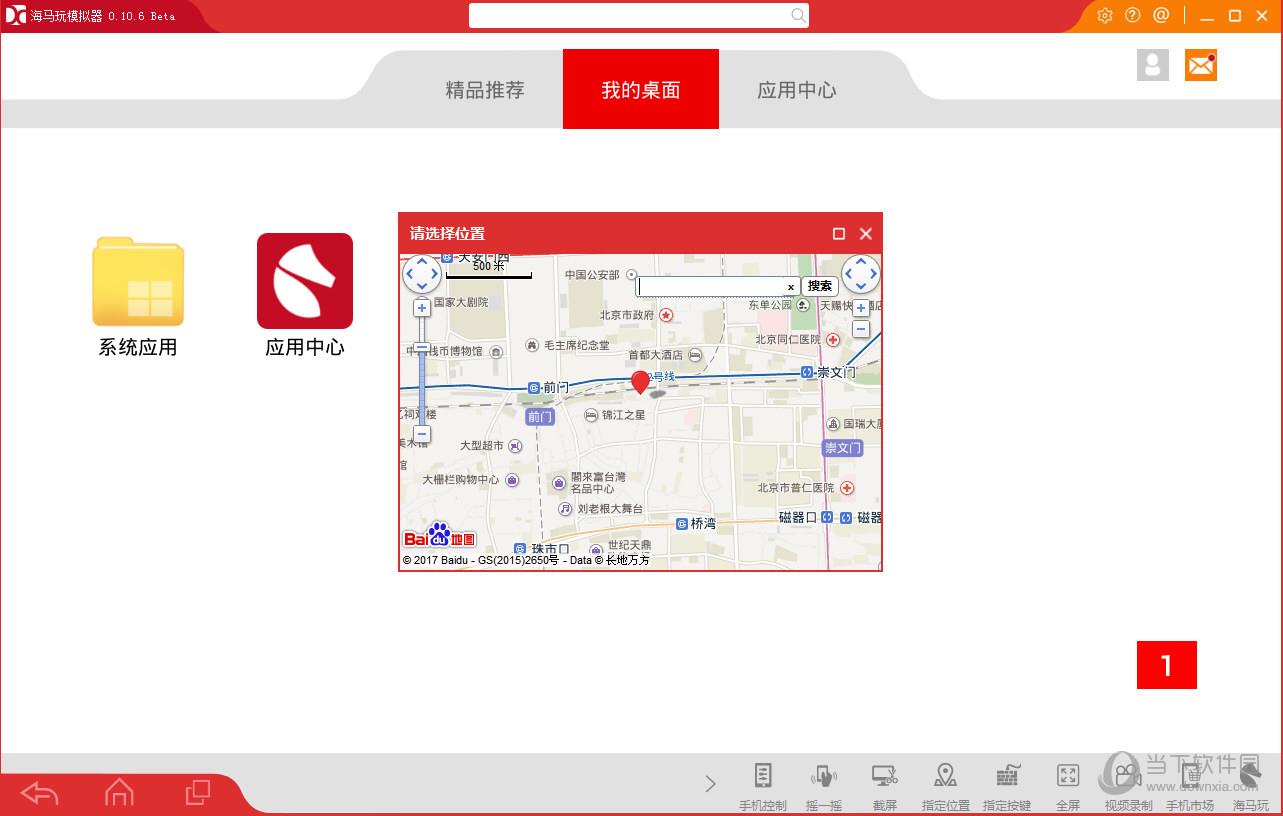The image size is (1283, 816).
Task: Go to the Android home screen
Action: tap(119, 793)
